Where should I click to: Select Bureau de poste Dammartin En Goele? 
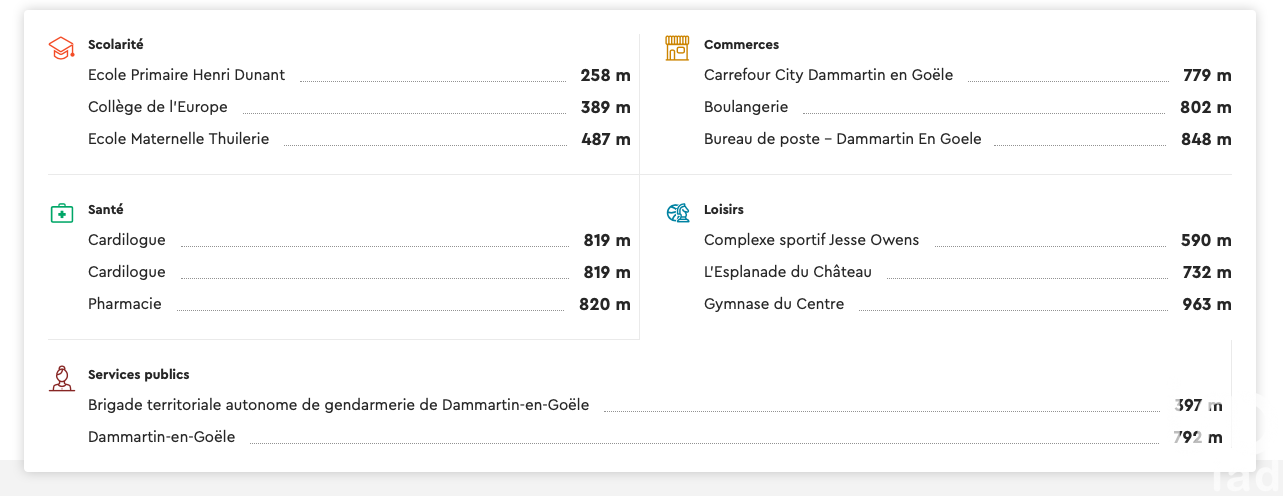[x=842, y=139]
